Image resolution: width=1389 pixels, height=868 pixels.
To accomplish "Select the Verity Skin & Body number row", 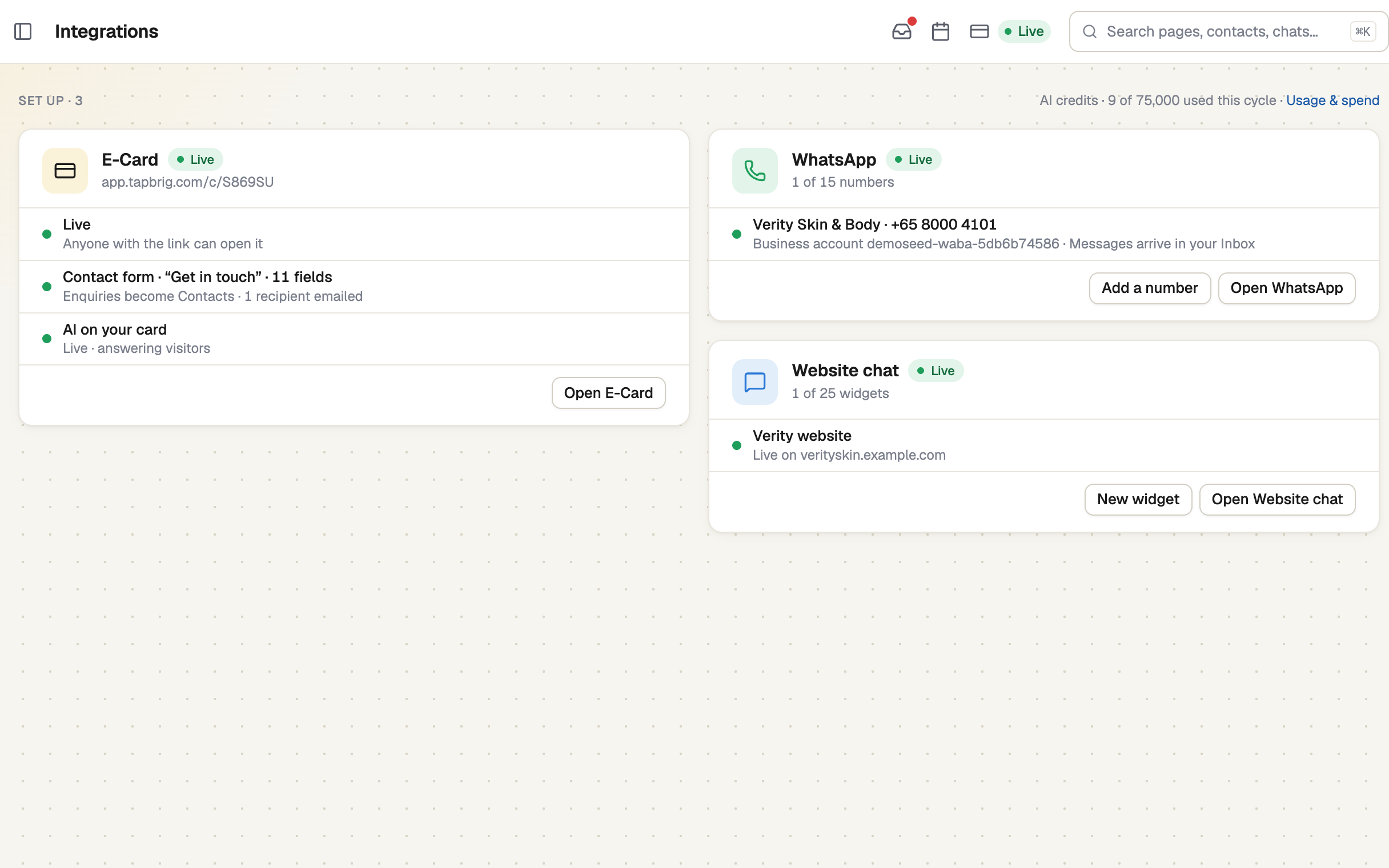I will [x=1043, y=234].
